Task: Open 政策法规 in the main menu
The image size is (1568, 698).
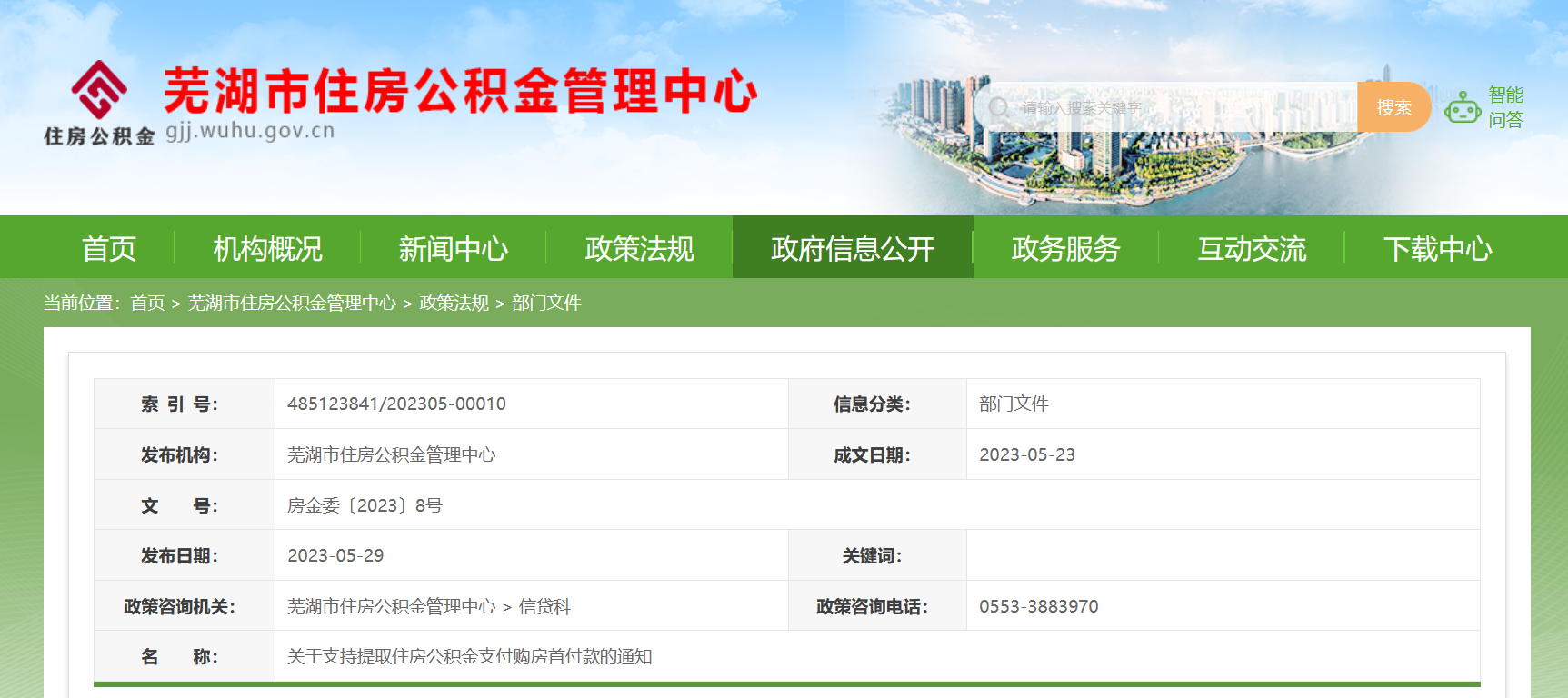Action: click(x=639, y=248)
